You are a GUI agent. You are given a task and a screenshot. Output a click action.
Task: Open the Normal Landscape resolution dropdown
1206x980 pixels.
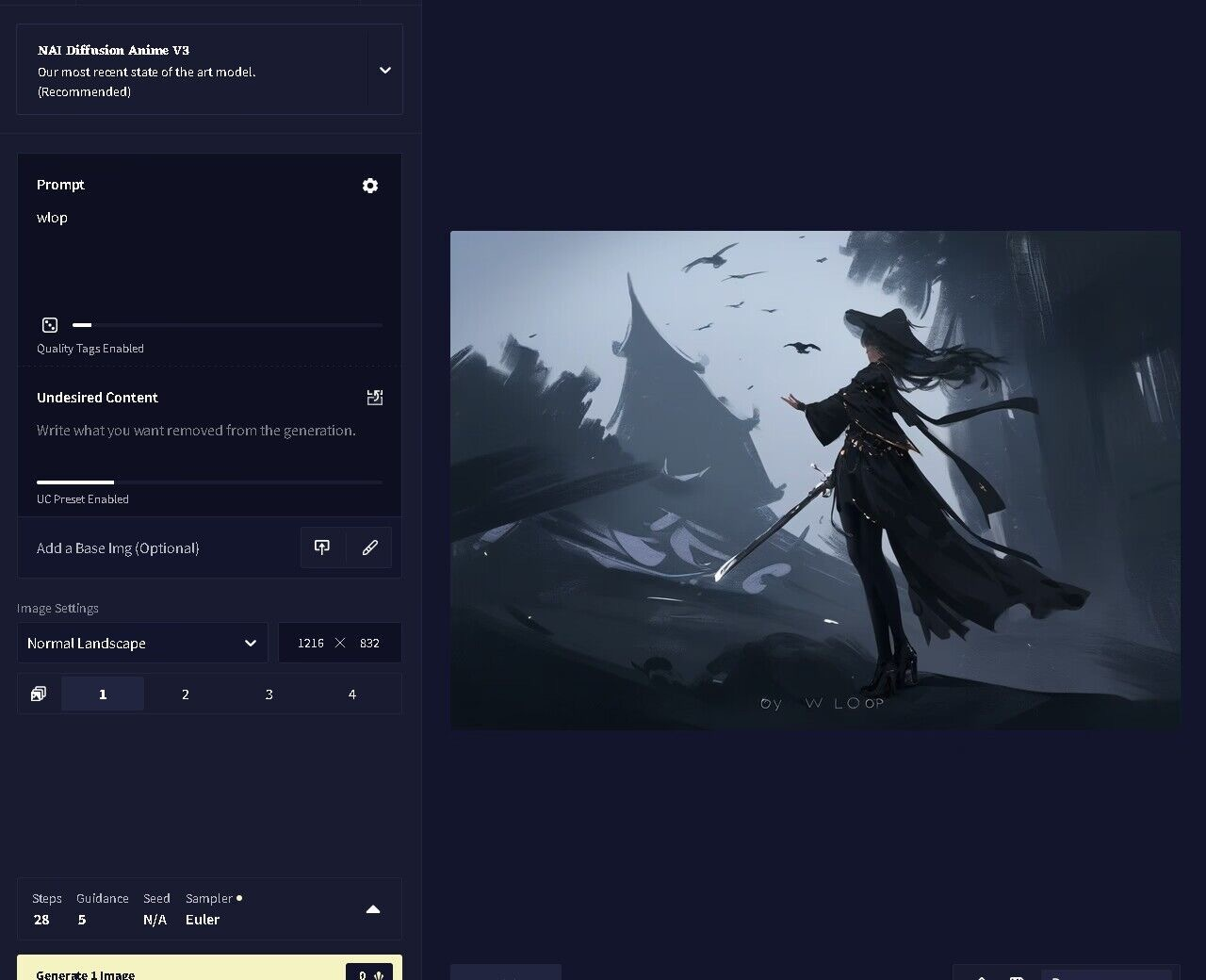(x=142, y=643)
